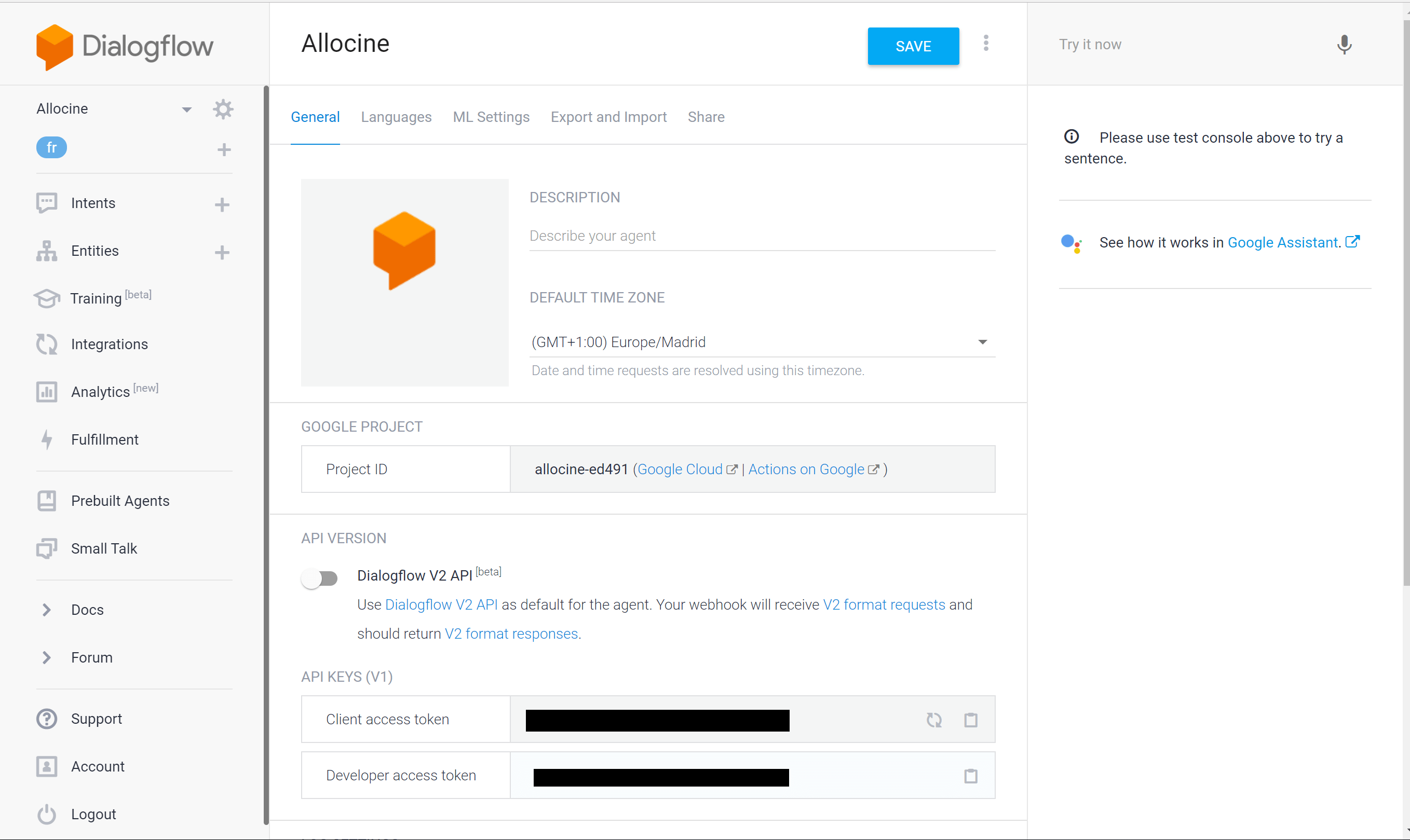Enable the Dialogflow V2 API toggle

pyautogui.click(x=319, y=578)
